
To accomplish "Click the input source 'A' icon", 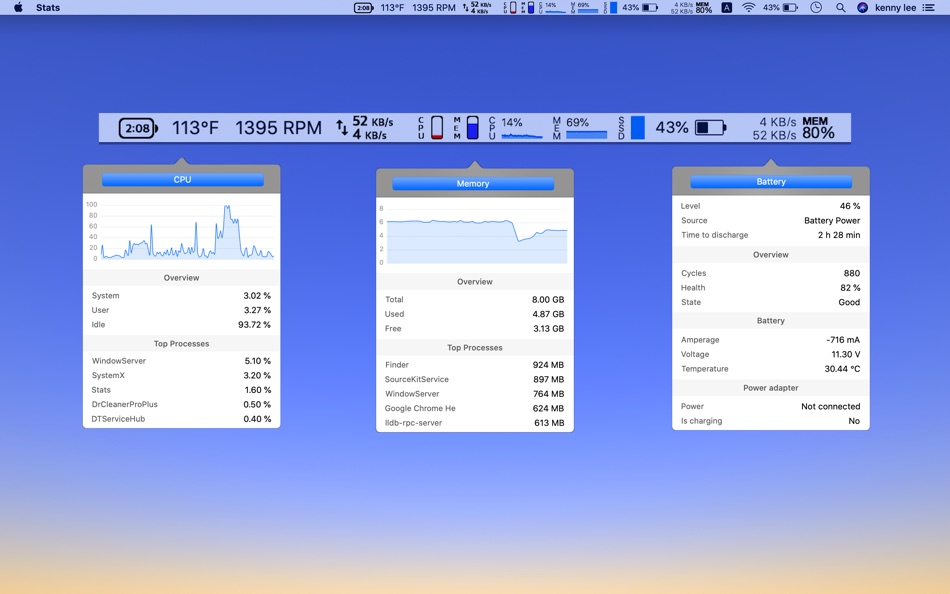I will [x=726, y=7].
